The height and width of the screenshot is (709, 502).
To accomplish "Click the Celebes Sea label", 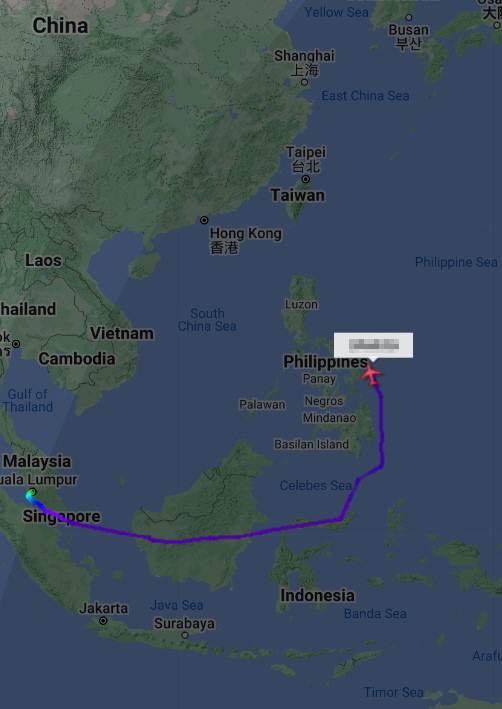I will [316, 486].
